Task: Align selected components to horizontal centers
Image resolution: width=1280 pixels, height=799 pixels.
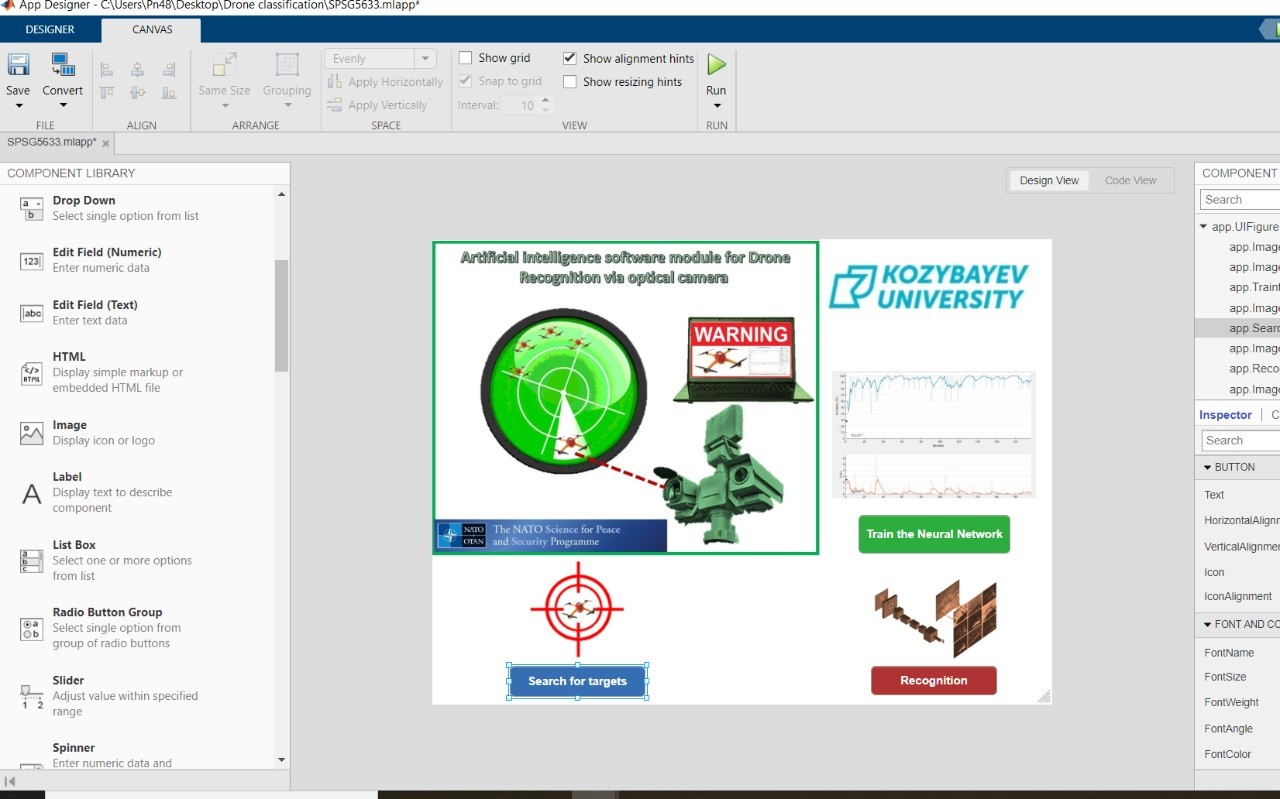Action: pos(138,69)
